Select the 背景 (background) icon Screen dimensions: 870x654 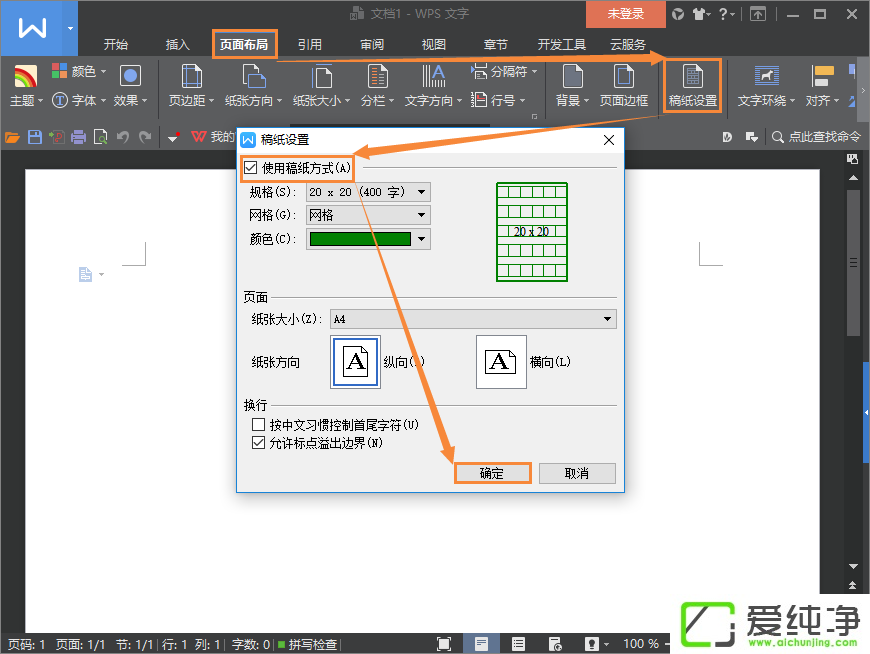pyautogui.click(x=572, y=85)
